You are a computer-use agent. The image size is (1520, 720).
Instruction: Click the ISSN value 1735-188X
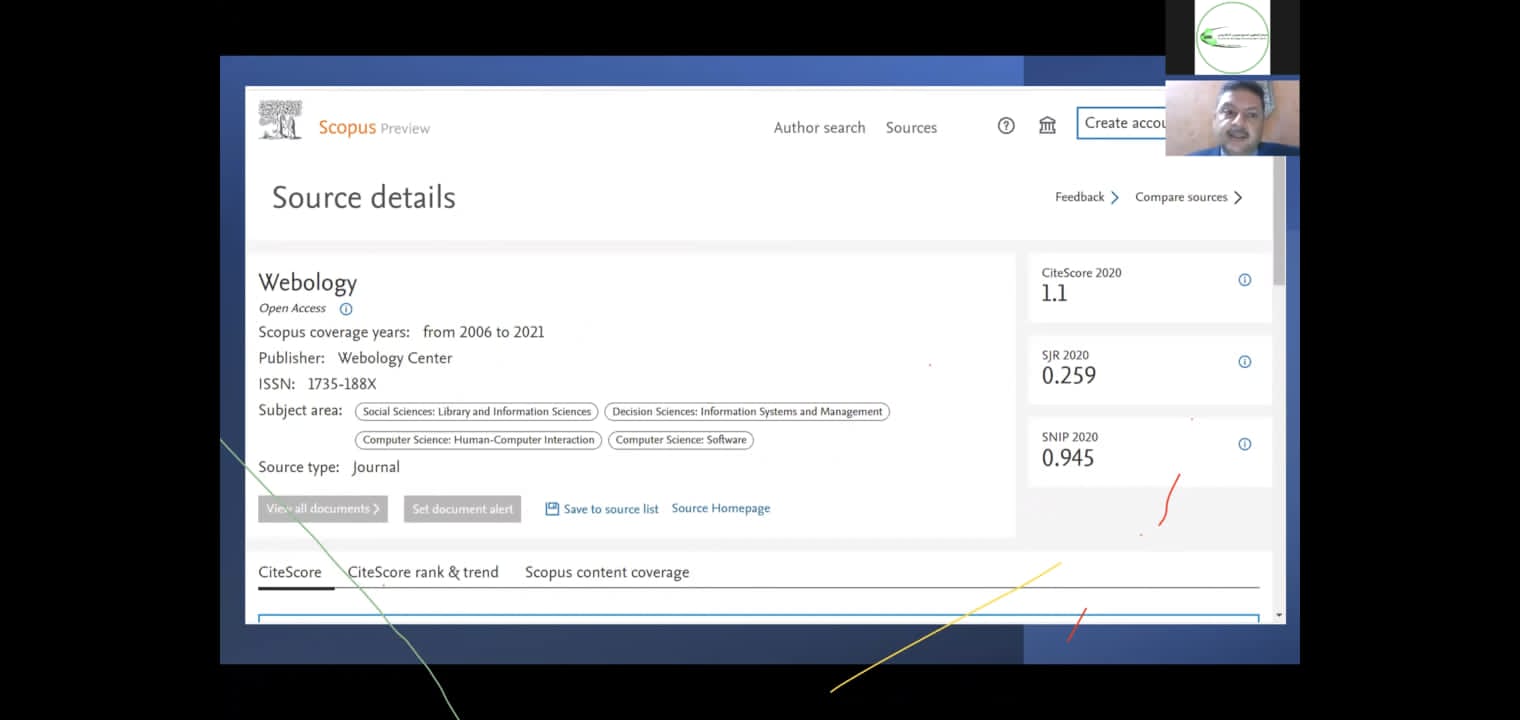342,384
